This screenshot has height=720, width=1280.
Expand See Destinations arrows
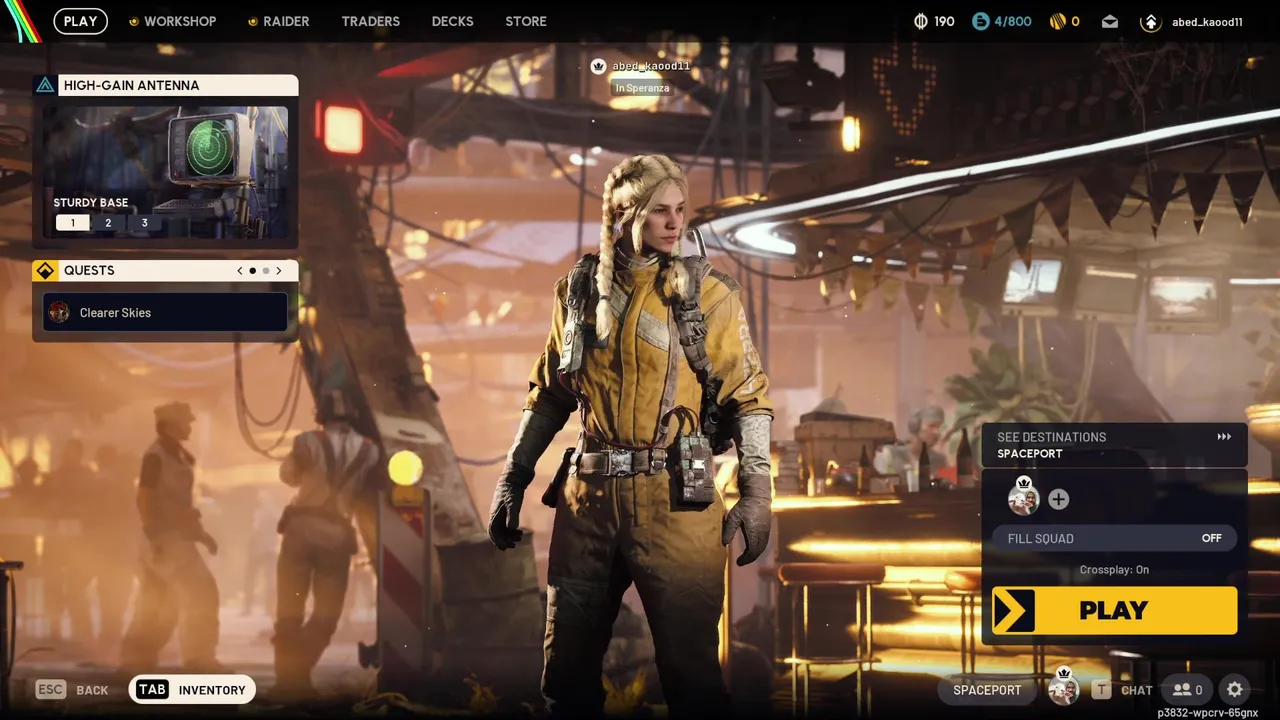point(1224,437)
